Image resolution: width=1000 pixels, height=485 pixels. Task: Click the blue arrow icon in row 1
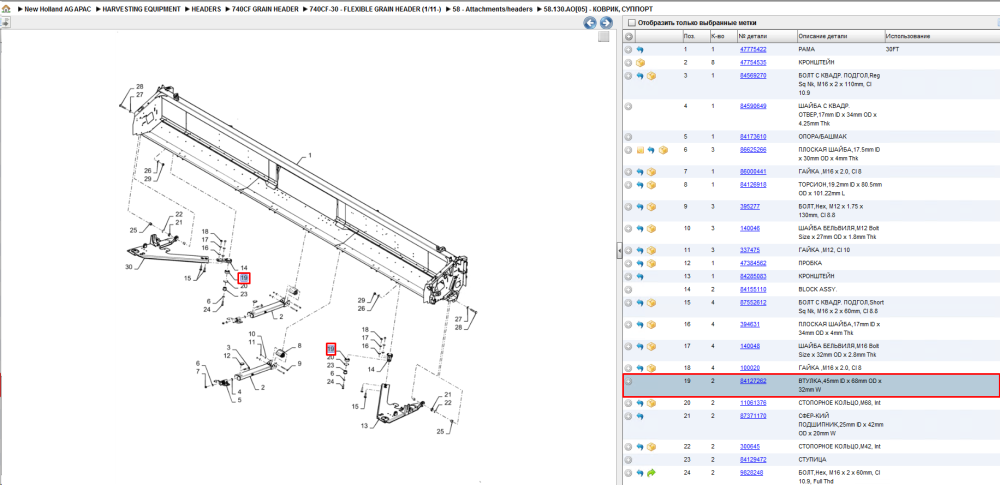(640, 49)
